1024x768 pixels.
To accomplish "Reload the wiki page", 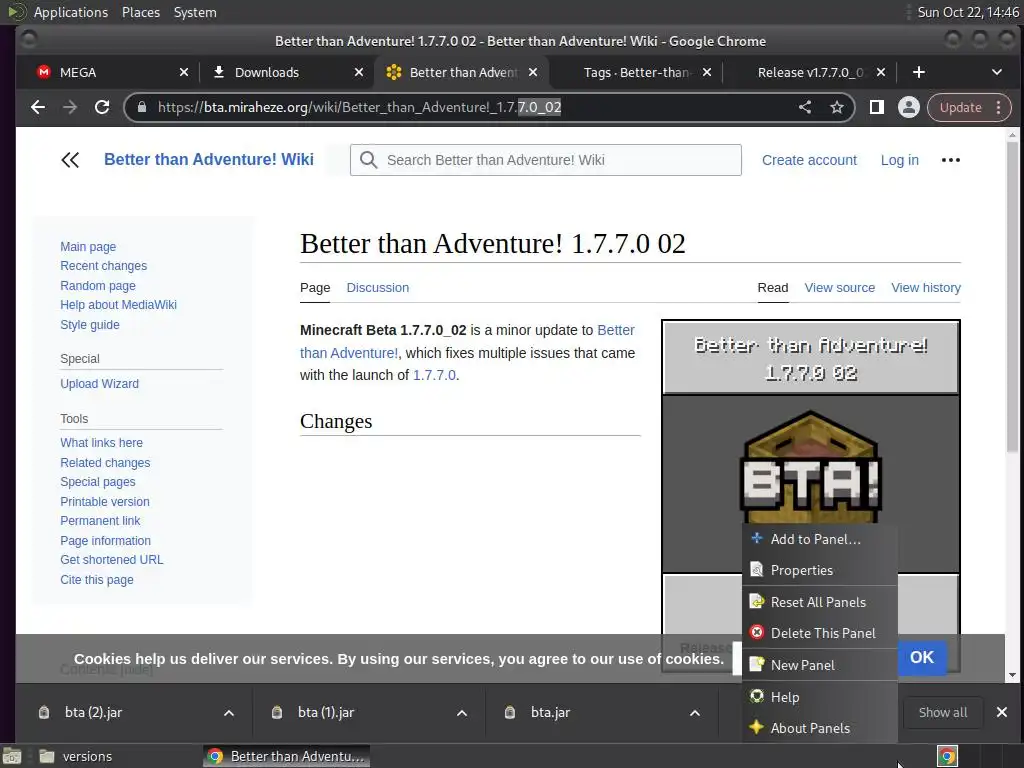I will coord(102,107).
